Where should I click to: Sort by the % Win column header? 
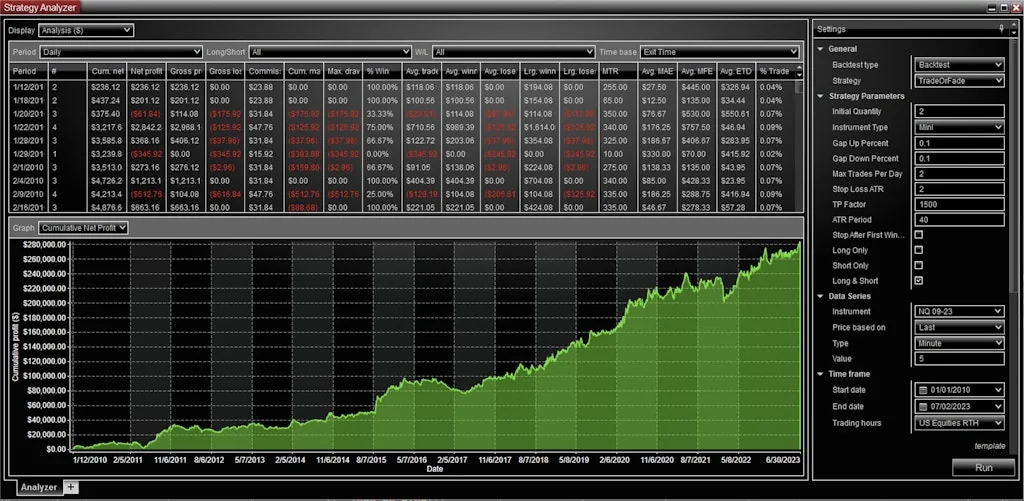click(x=381, y=71)
